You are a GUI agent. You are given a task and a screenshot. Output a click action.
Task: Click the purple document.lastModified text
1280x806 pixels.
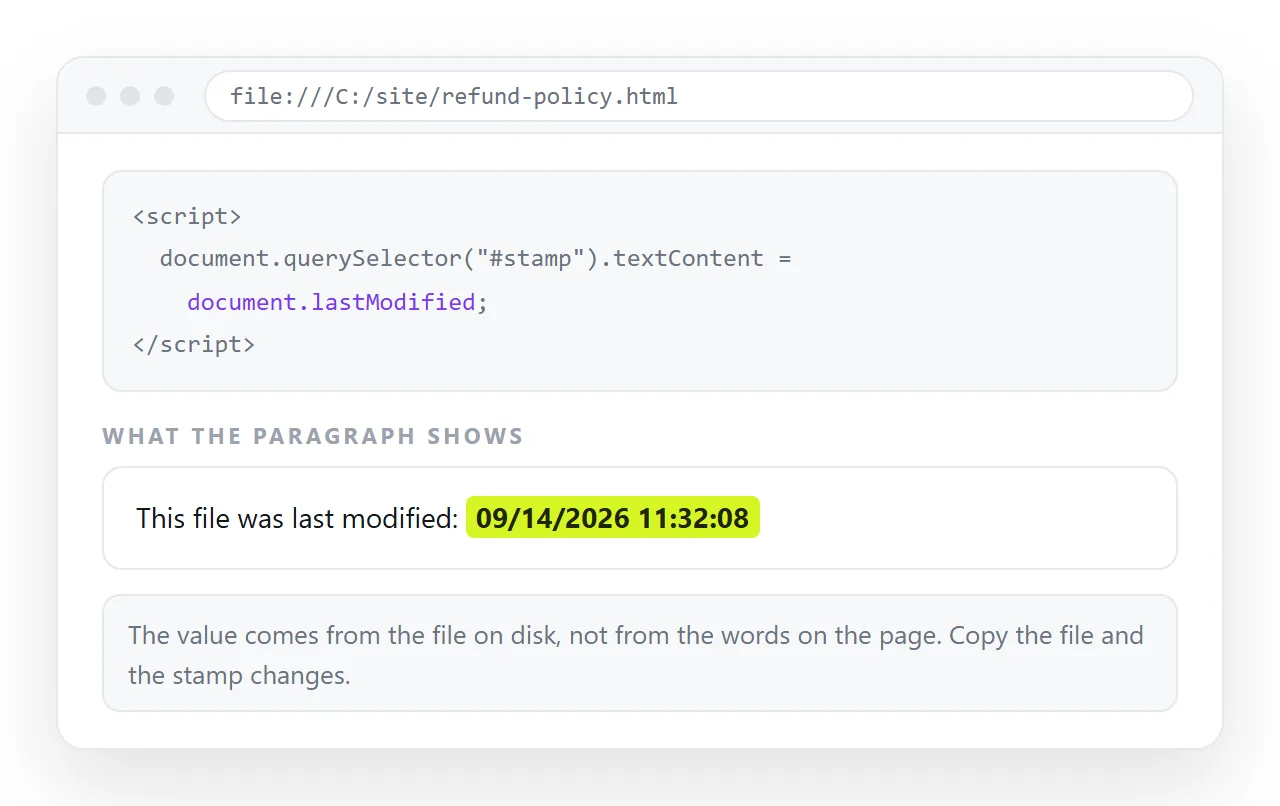(x=331, y=302)
